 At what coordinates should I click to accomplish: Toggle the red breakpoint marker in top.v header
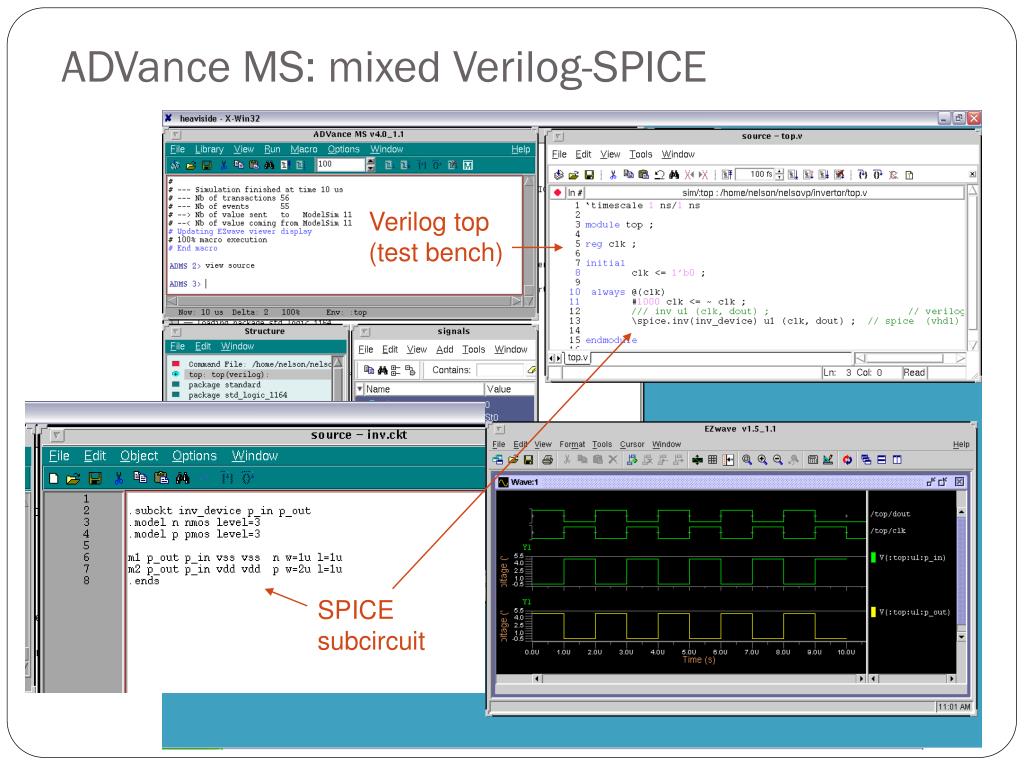point(557,193)
